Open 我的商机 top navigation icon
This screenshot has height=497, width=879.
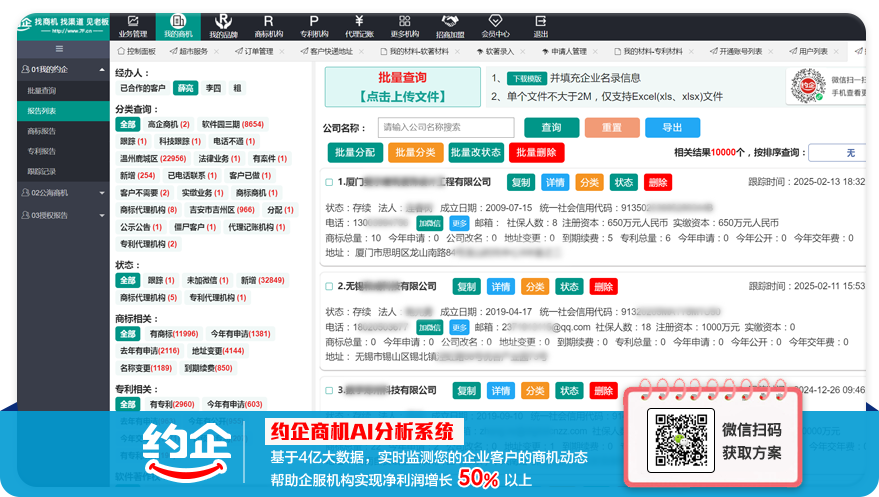tap(178, 26)
